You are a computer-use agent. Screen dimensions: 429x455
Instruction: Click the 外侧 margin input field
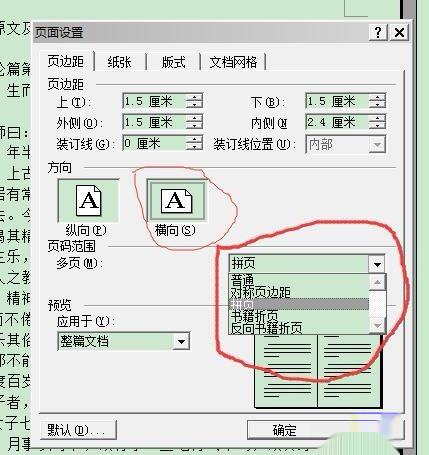pos(154,122)
